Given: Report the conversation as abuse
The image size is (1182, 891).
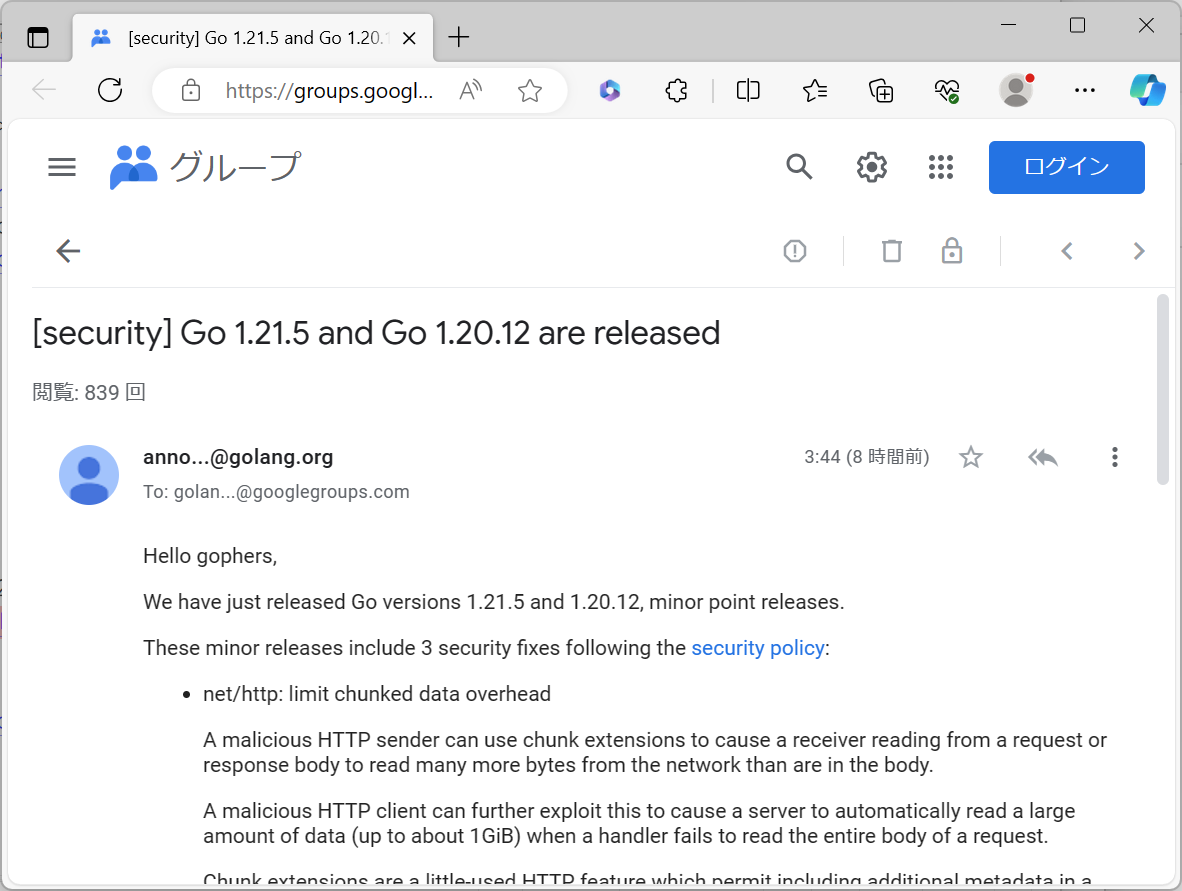Looking at the screenshot, I should 795,251.
